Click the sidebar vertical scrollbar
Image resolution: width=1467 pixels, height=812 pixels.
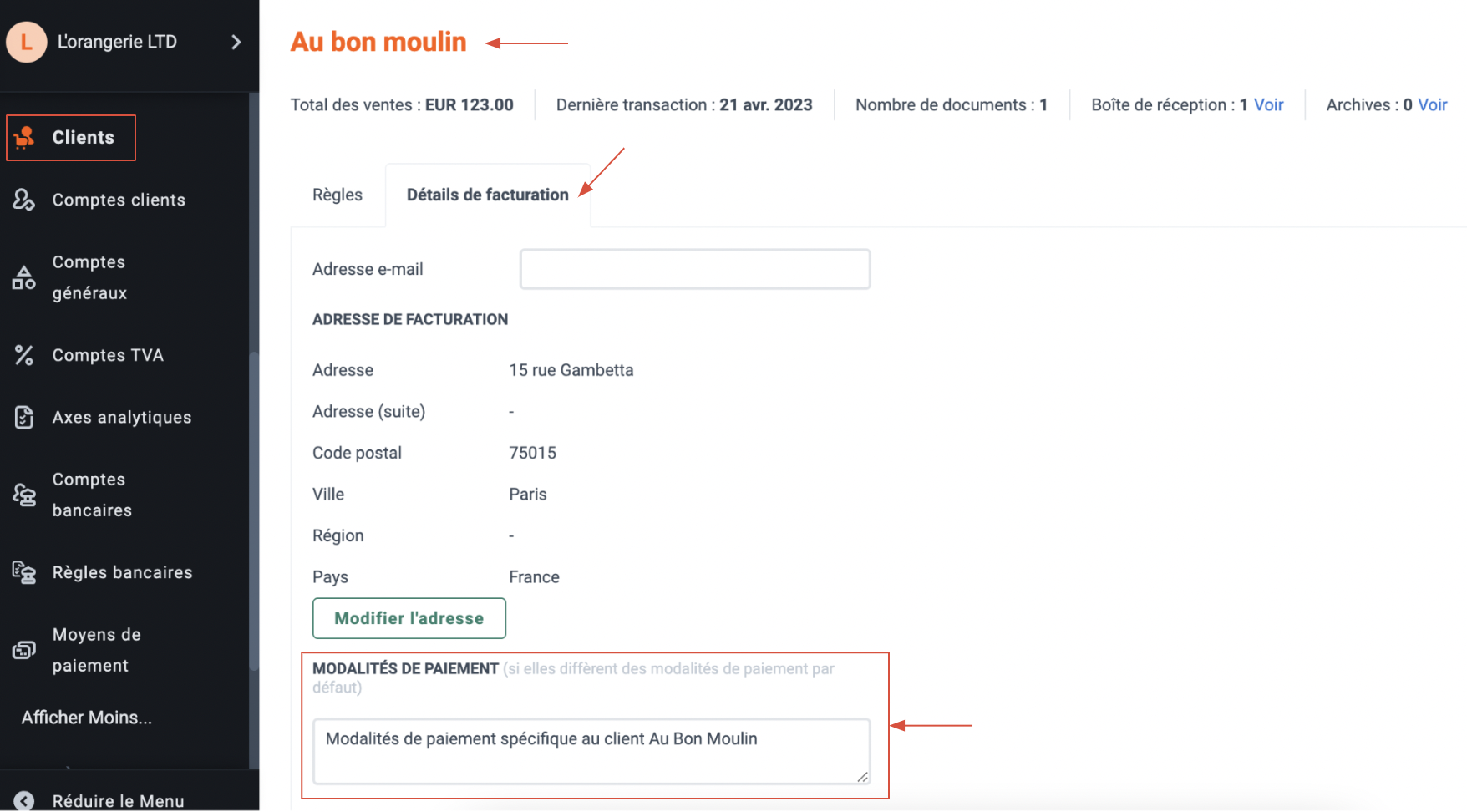(254, 510)
